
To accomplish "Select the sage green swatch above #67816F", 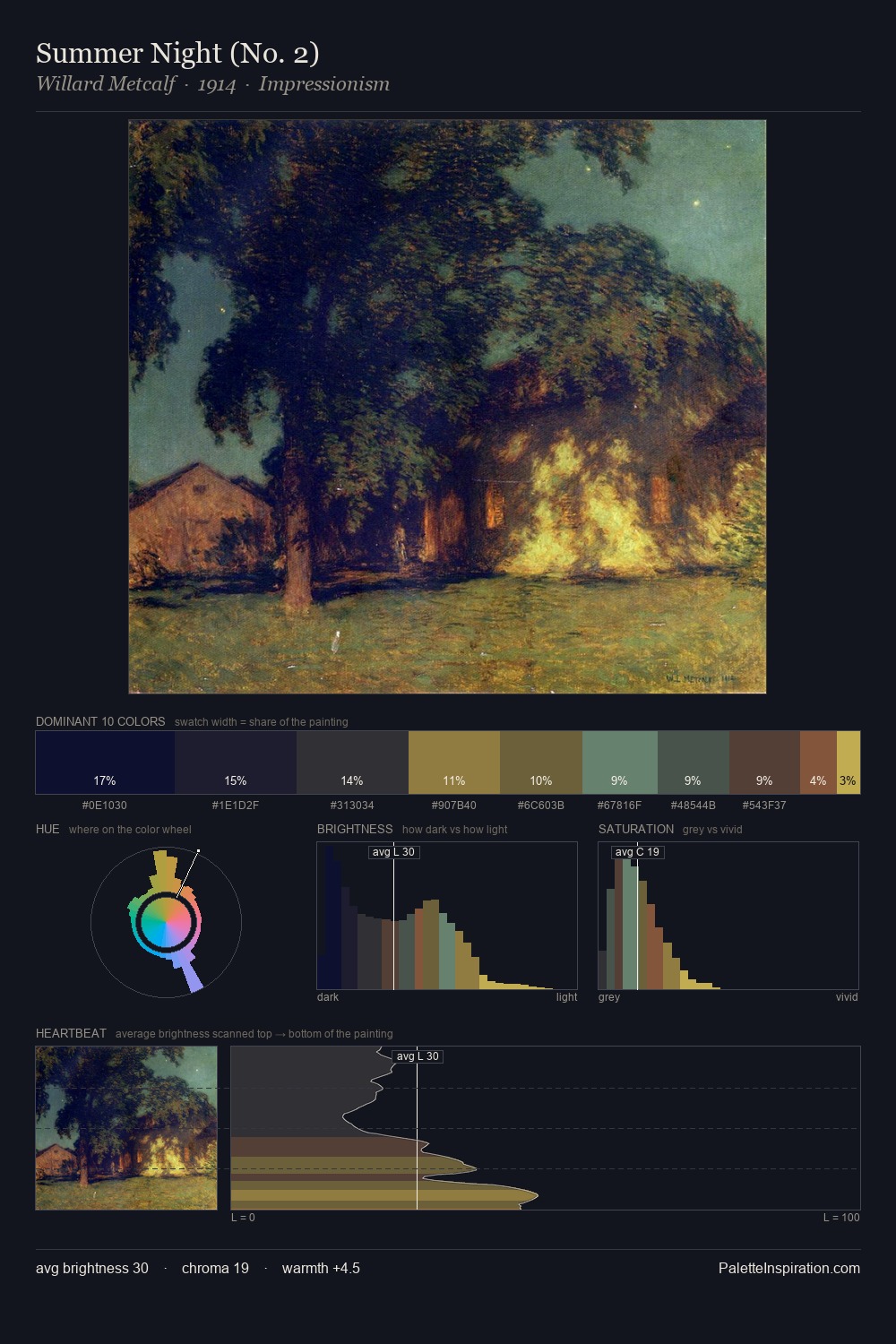I will [x=620, y=762].
